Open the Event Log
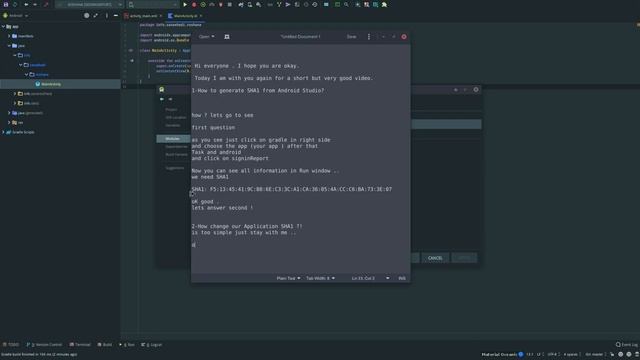The width and height of the screenshot is (640, 360). coord(627,345)
